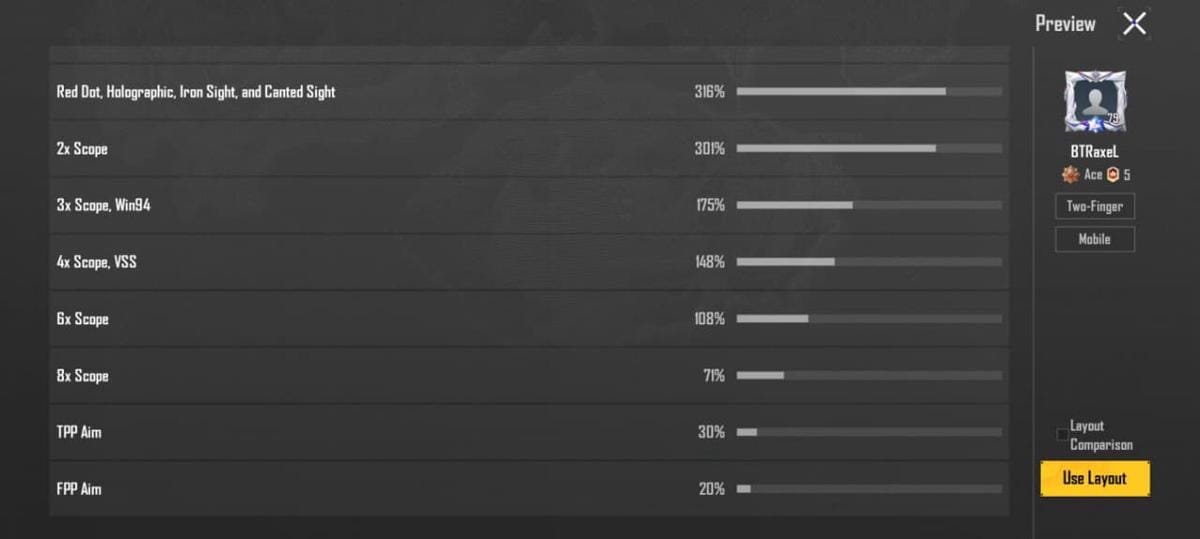Image resolution: width=1200 pixels, height=539 pixels.
Task: Close the Preview panel with the X icon
Action: click(x=1134, y=24)
